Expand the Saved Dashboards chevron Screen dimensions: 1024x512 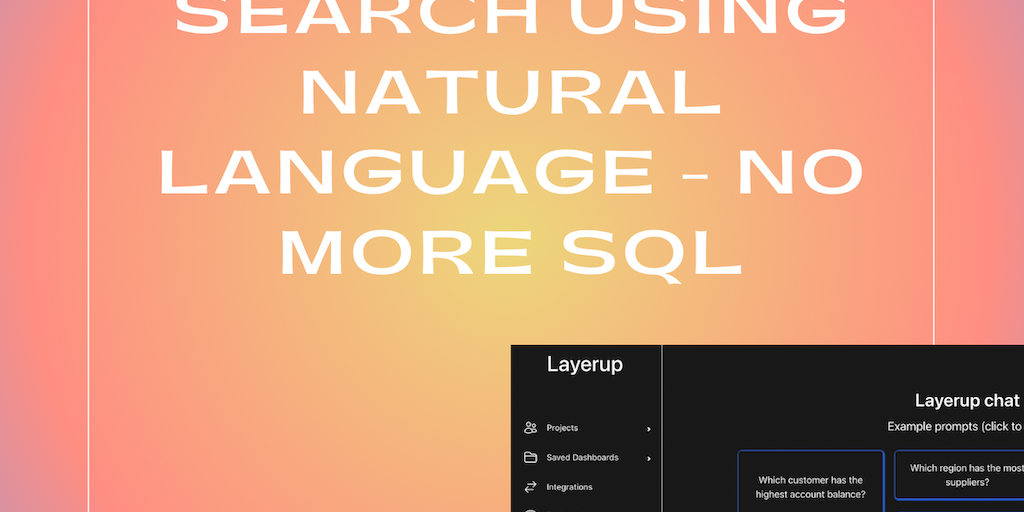click(x=648, y=459)
